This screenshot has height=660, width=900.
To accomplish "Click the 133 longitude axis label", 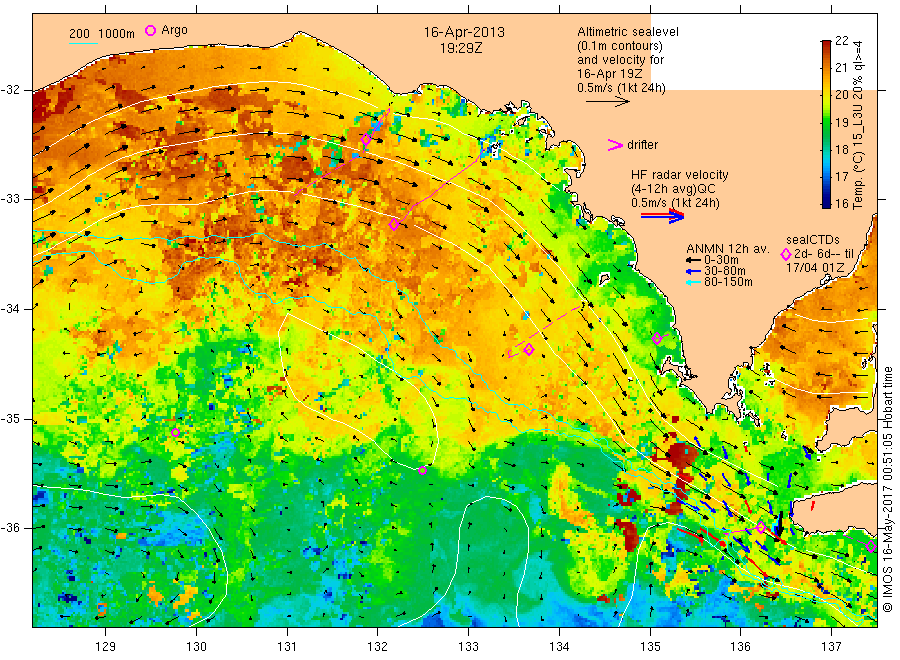I will (x=468, y=647).
